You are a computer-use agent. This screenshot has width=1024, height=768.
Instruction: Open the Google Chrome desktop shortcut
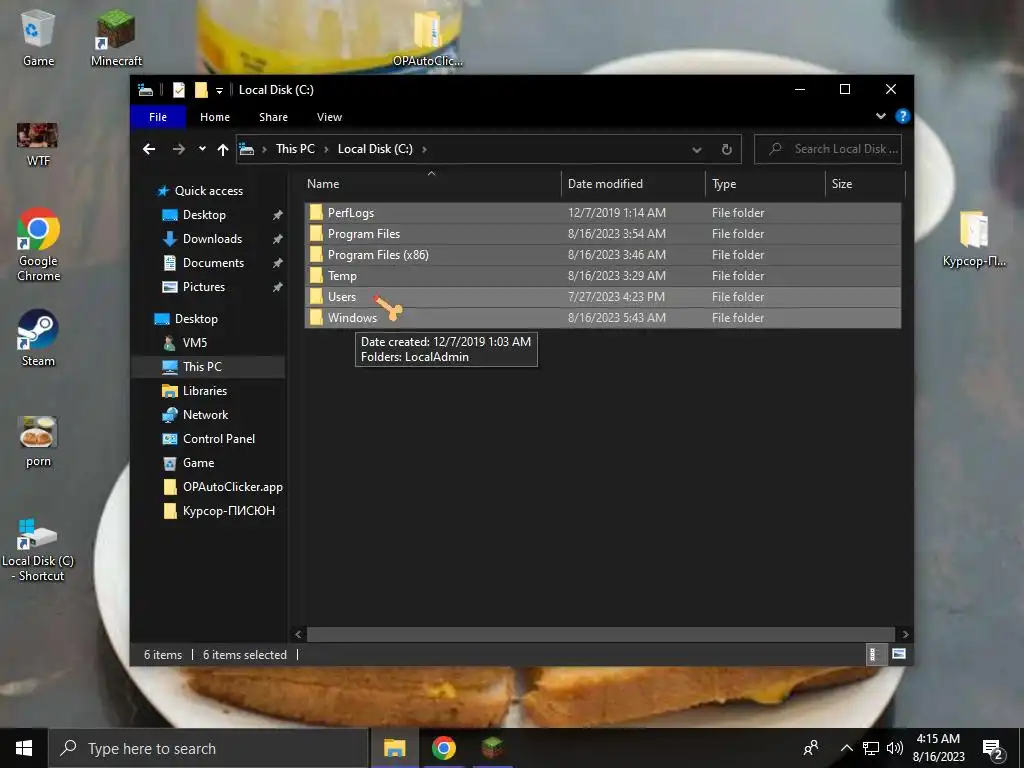coord(38,245)
